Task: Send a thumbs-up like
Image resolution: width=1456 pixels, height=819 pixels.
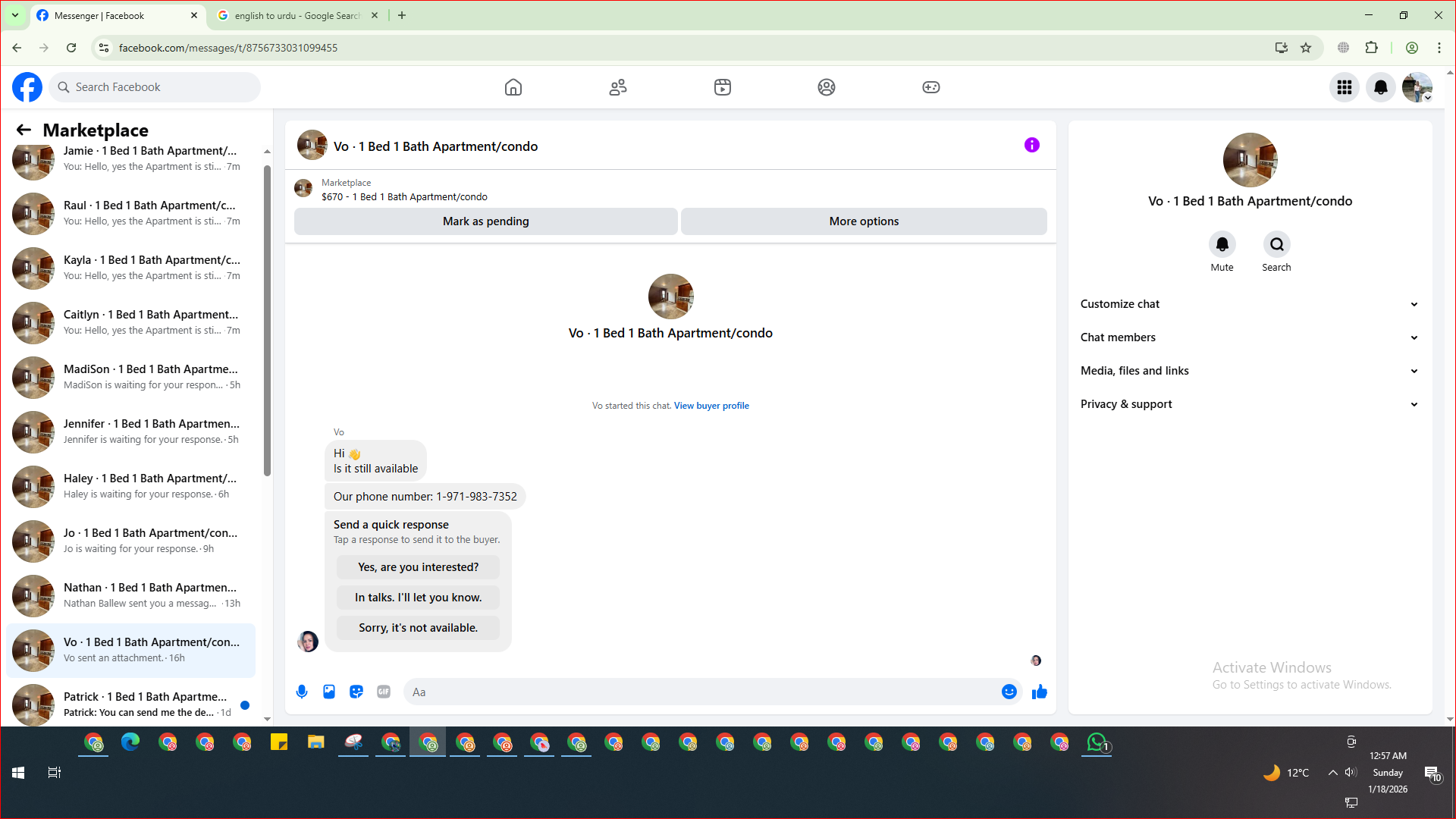Action: pyautogui.click(x=1040, y=692)
